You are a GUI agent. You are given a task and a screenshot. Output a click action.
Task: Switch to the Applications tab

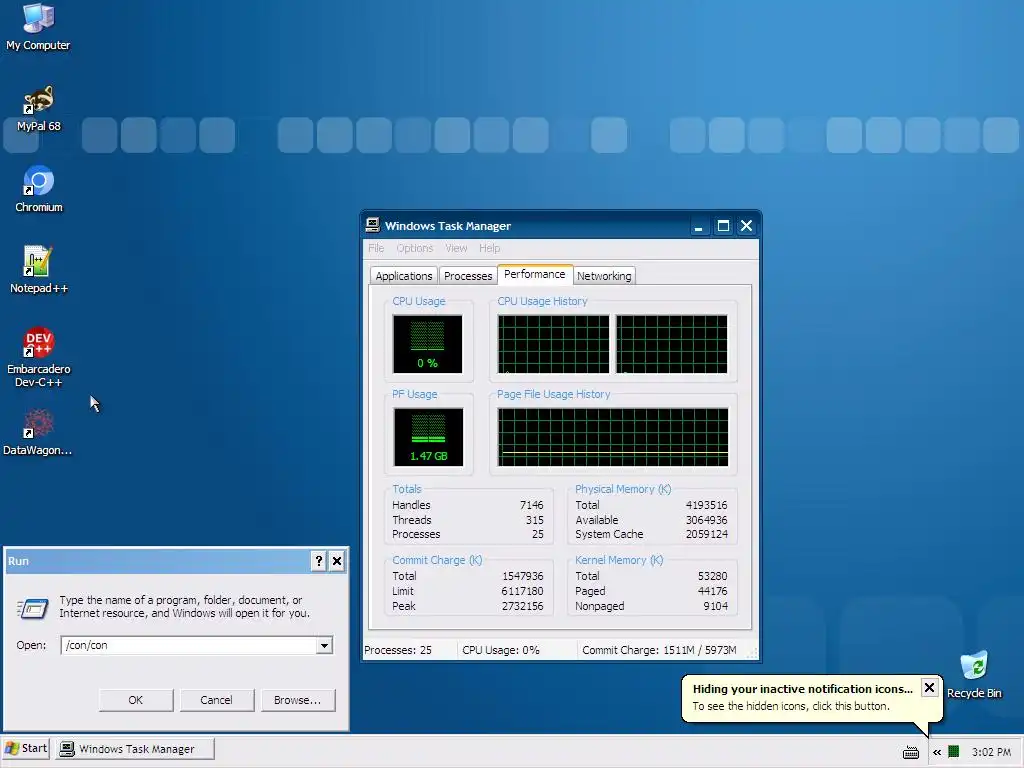point(404,276)
